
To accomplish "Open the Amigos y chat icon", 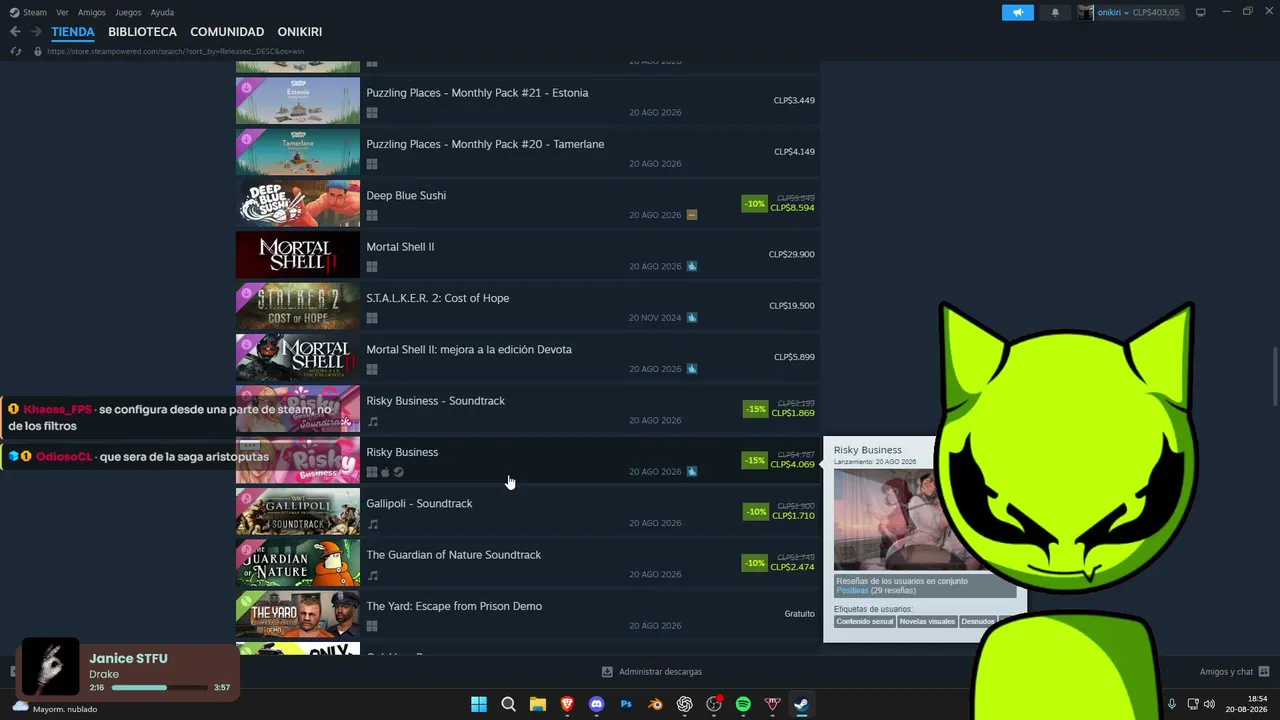I will point(1264,672).
